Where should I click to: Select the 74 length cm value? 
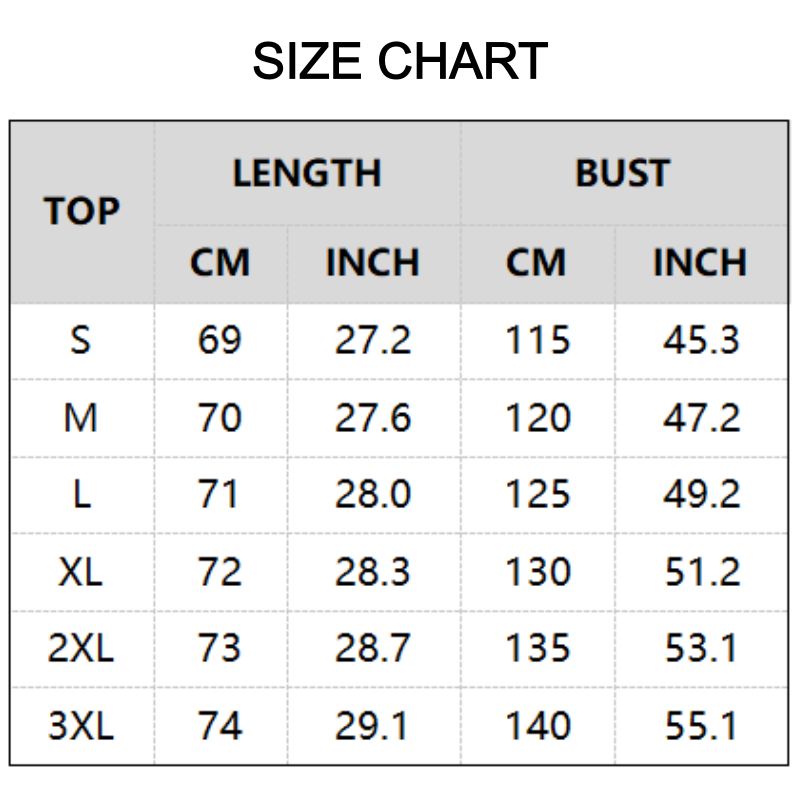tap(220, 725)
